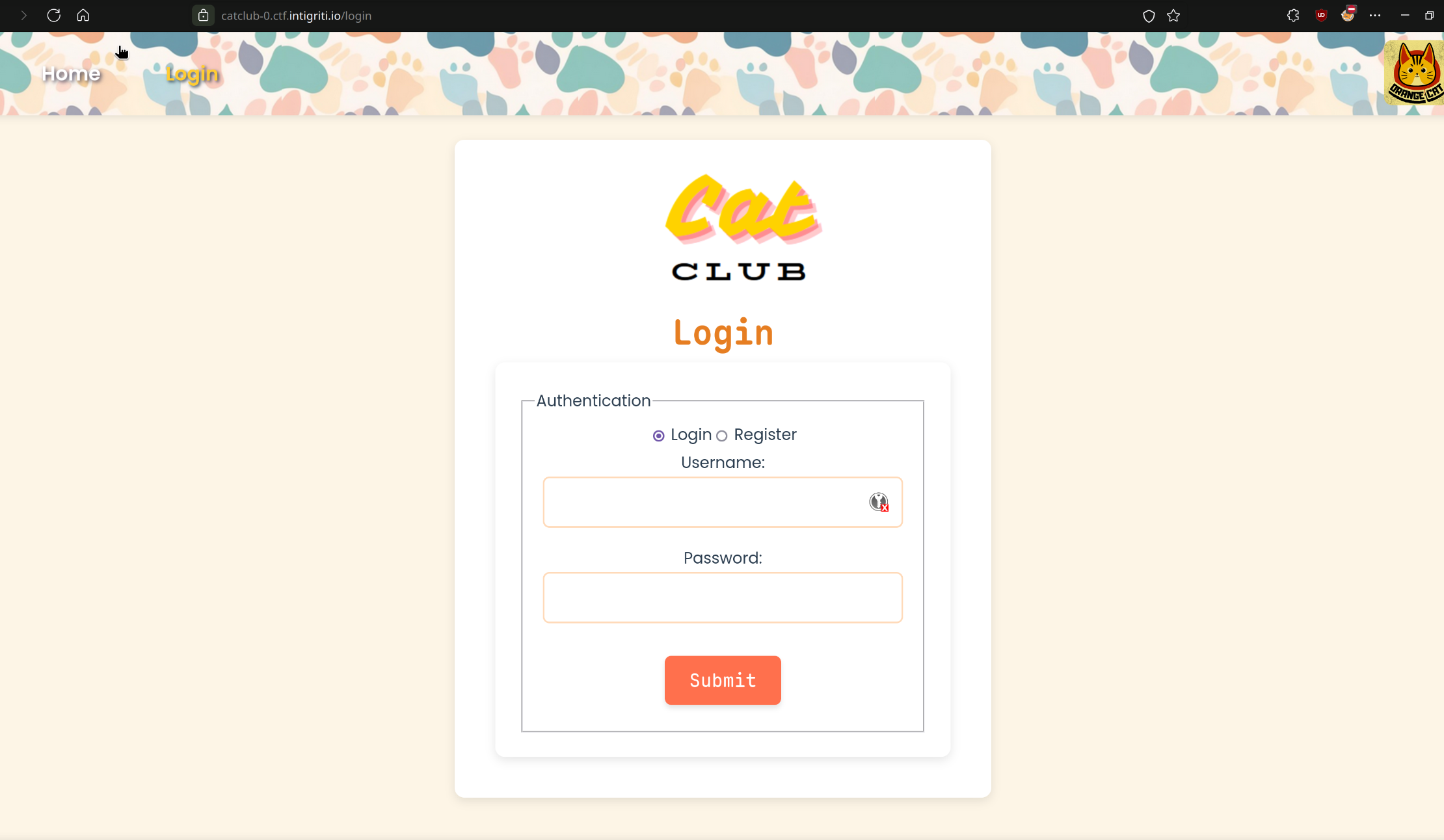Screen dimensions: 1444x840
Task: Click the clear username field icon
Action: 877,502
